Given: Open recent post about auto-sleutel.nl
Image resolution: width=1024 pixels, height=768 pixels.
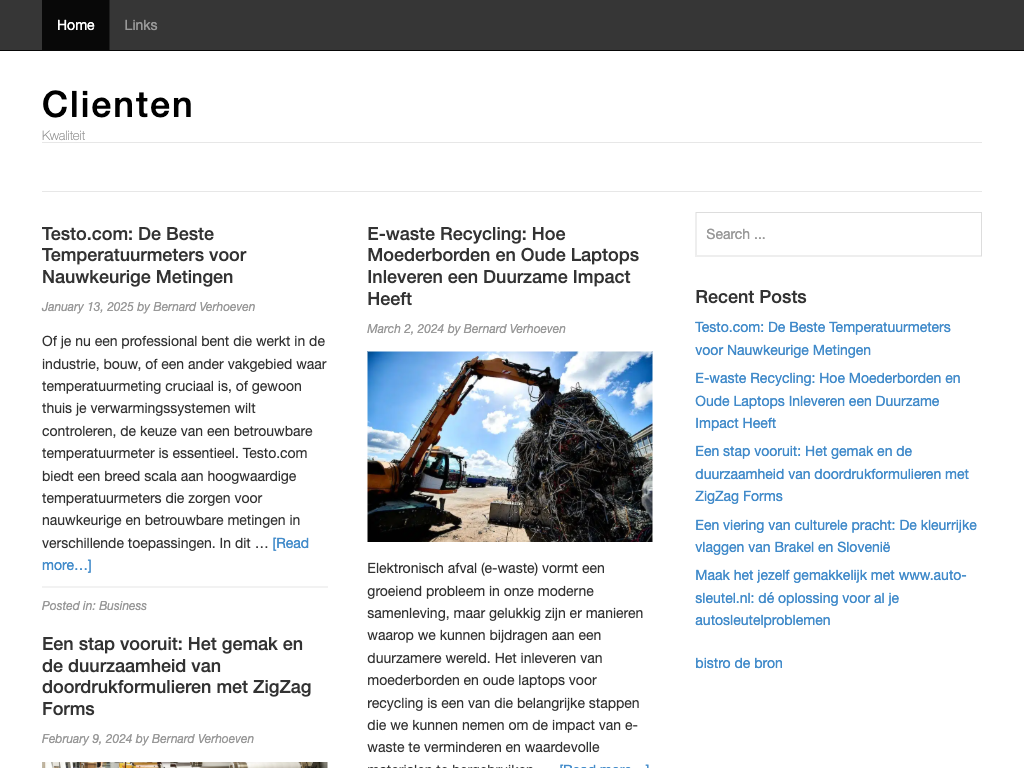Looking at the screenshot, I should [x=830, y=597].
